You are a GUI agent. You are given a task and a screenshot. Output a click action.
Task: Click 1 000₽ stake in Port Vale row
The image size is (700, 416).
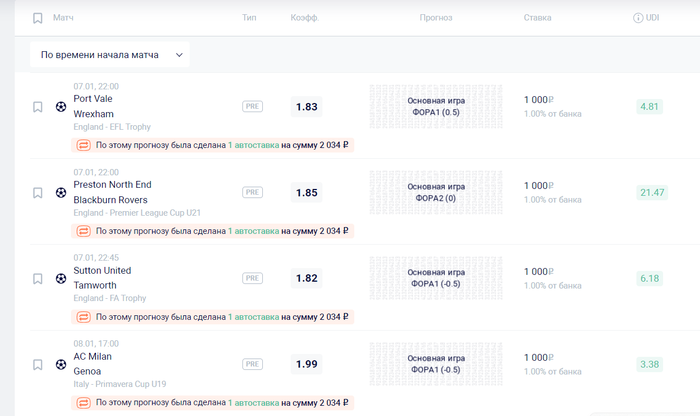pos(539,100)
